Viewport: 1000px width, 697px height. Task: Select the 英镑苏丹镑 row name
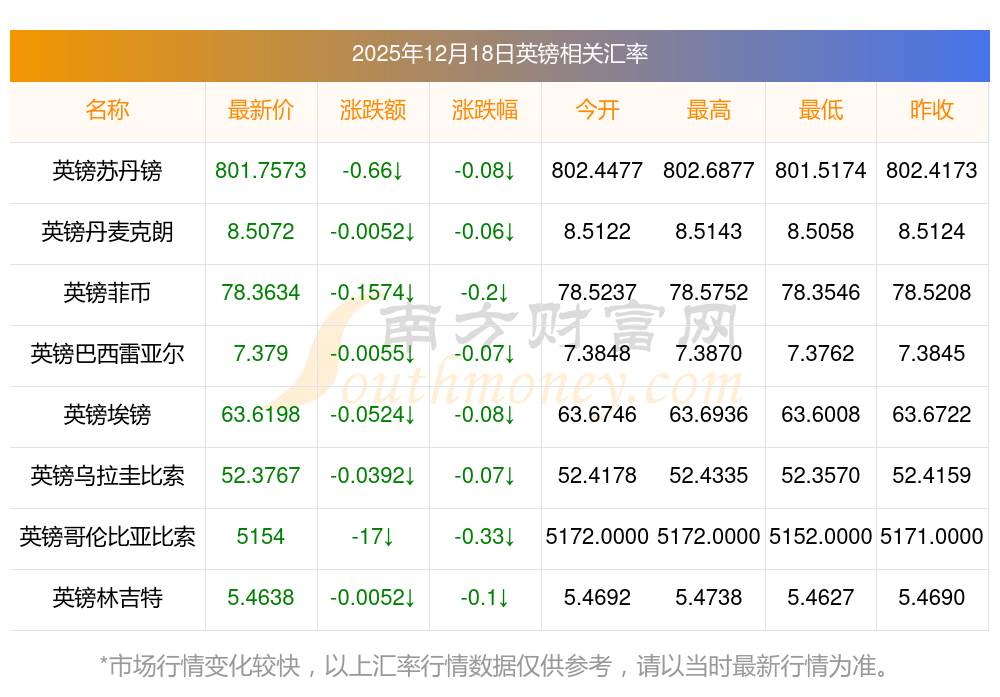click(107, 171)
